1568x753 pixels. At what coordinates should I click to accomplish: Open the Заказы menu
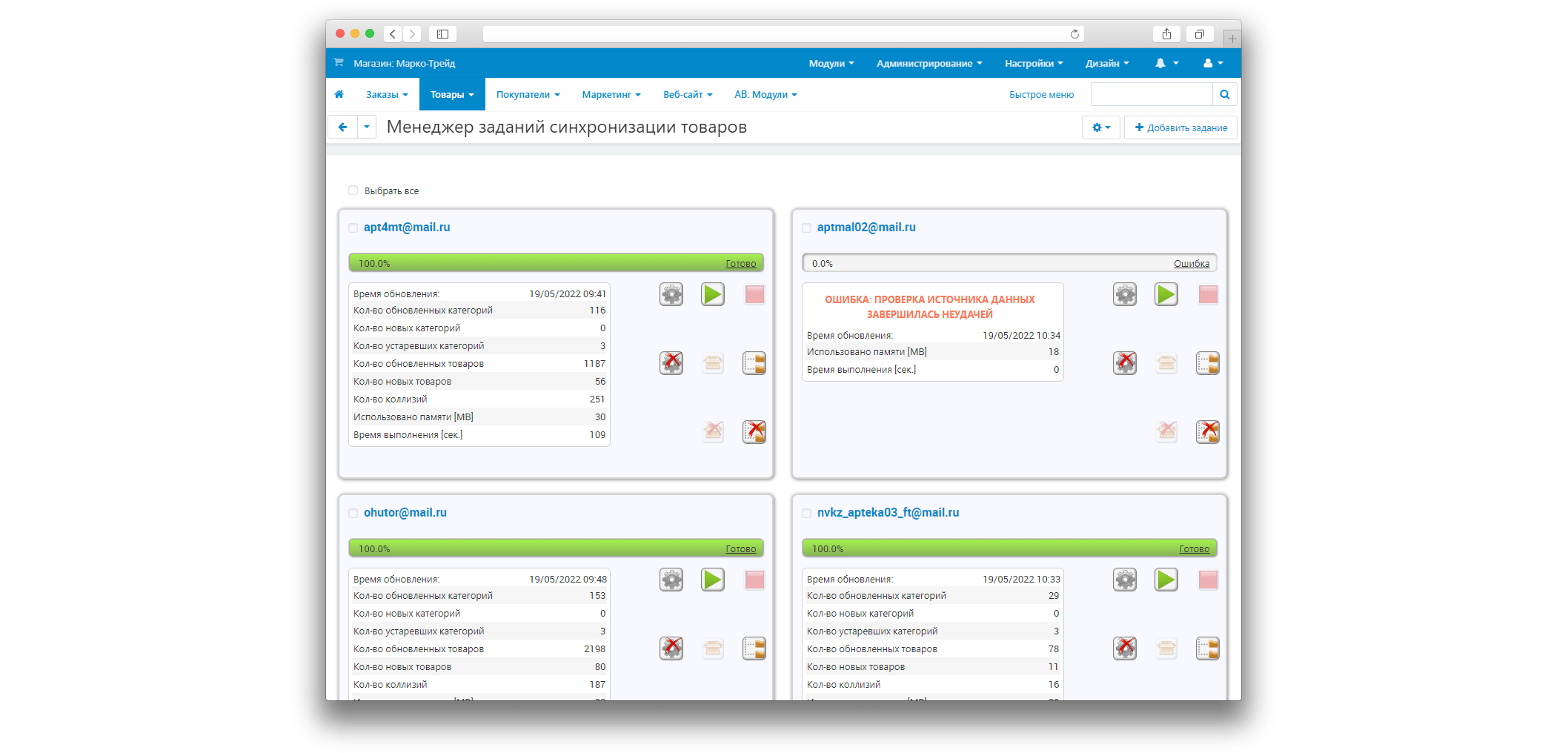click(x=387, y=94)
